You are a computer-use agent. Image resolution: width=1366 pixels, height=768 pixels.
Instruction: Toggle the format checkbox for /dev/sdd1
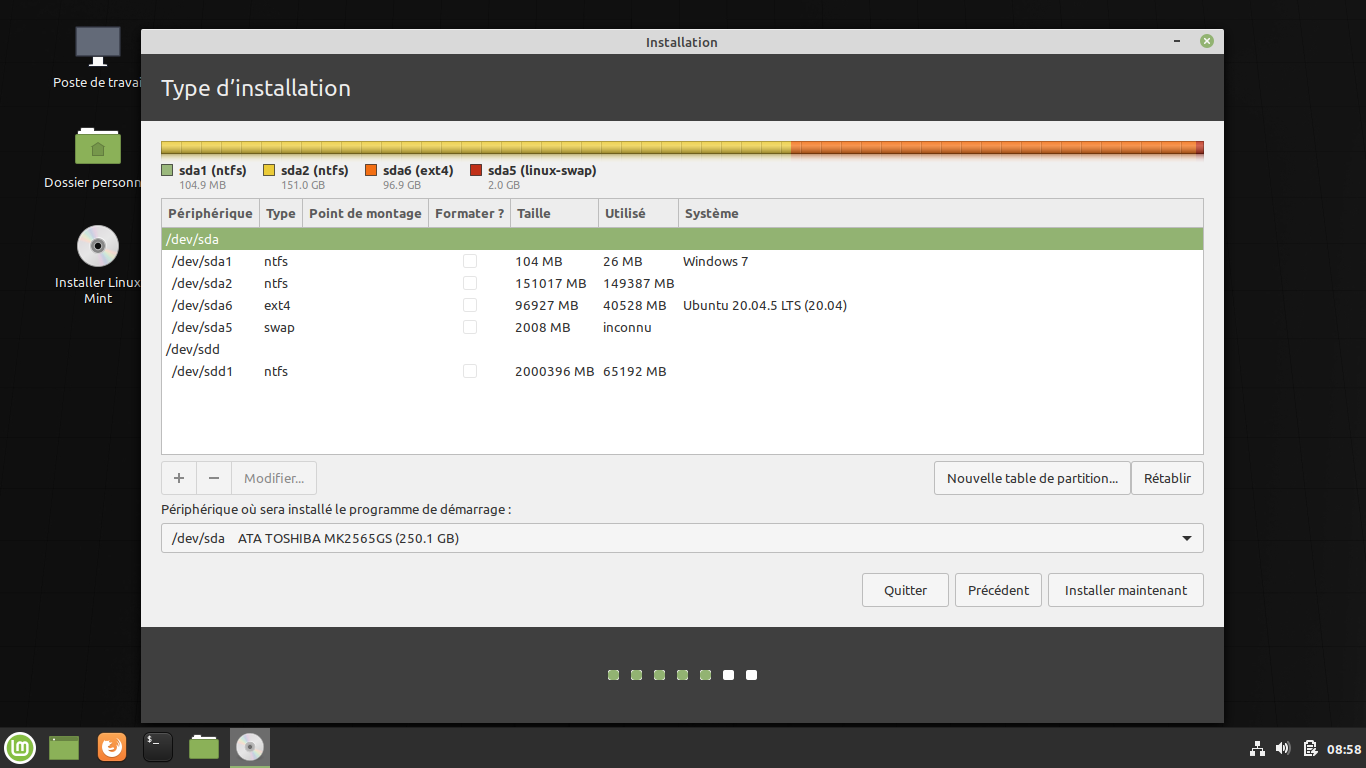[x=470, y=371]
